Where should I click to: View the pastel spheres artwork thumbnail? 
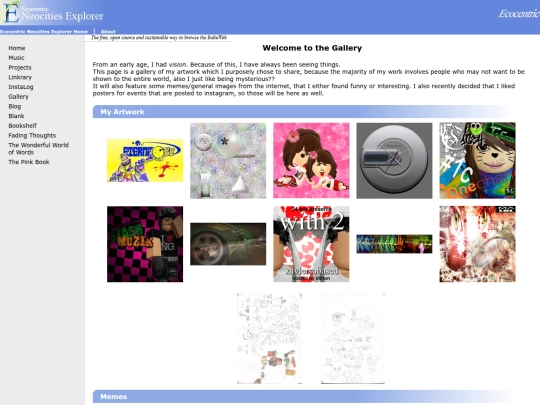point(228,160)
